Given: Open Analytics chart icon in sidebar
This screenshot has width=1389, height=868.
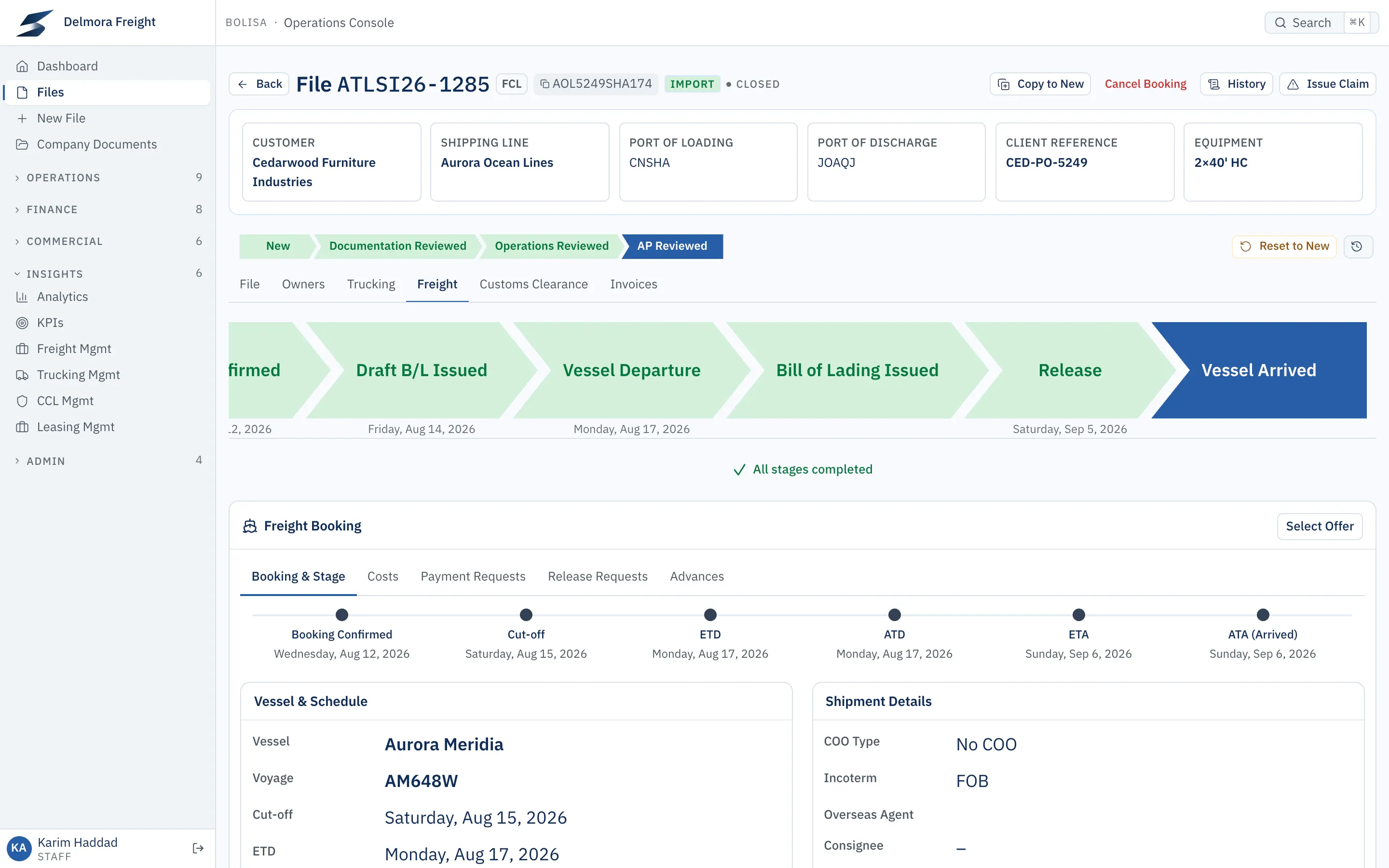Looking at the screenshot, I should pyautogui.click(x=22, y=297).
